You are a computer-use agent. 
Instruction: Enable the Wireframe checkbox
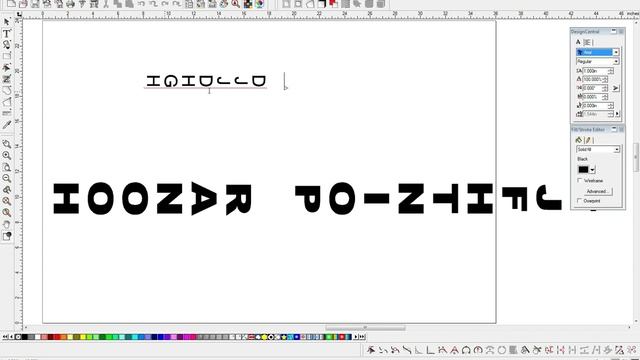click(x=580, y=180)
